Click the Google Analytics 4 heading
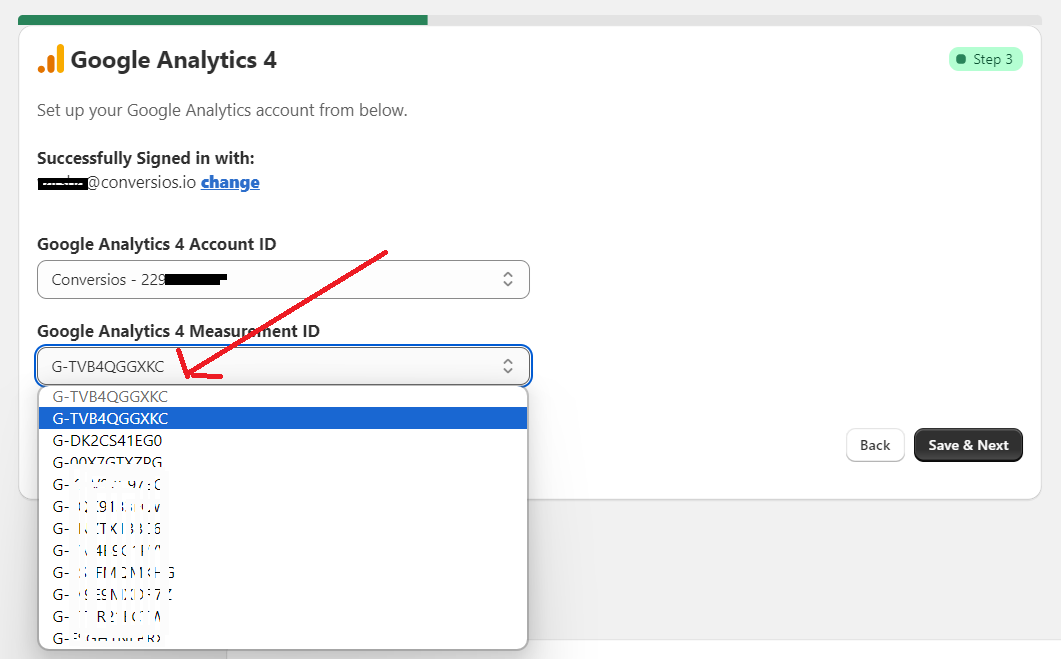This screenshot has width=1061, height=659. coord(174,60)
